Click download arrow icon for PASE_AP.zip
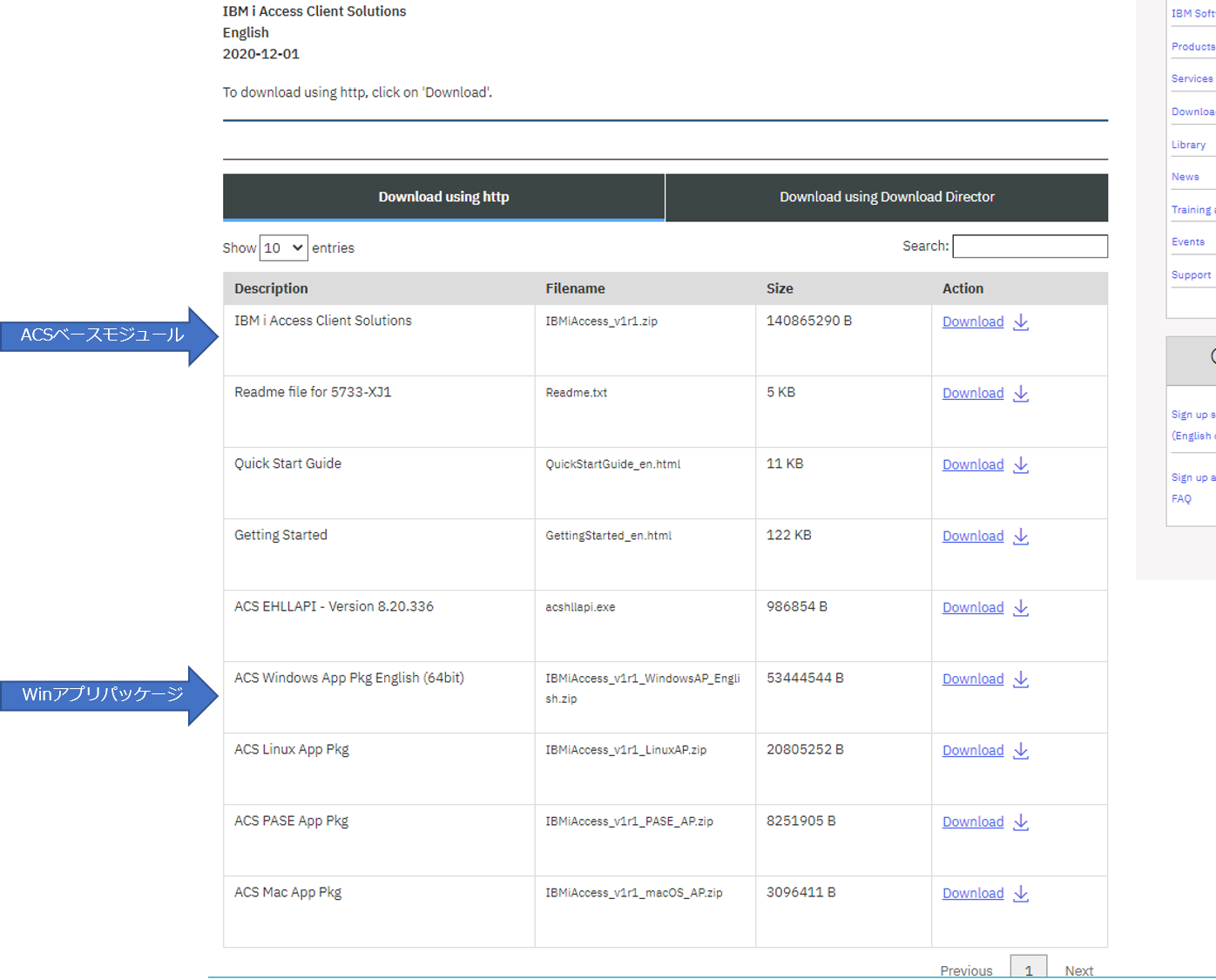This screenshot has height=980, width=1216. (1021, 822)
